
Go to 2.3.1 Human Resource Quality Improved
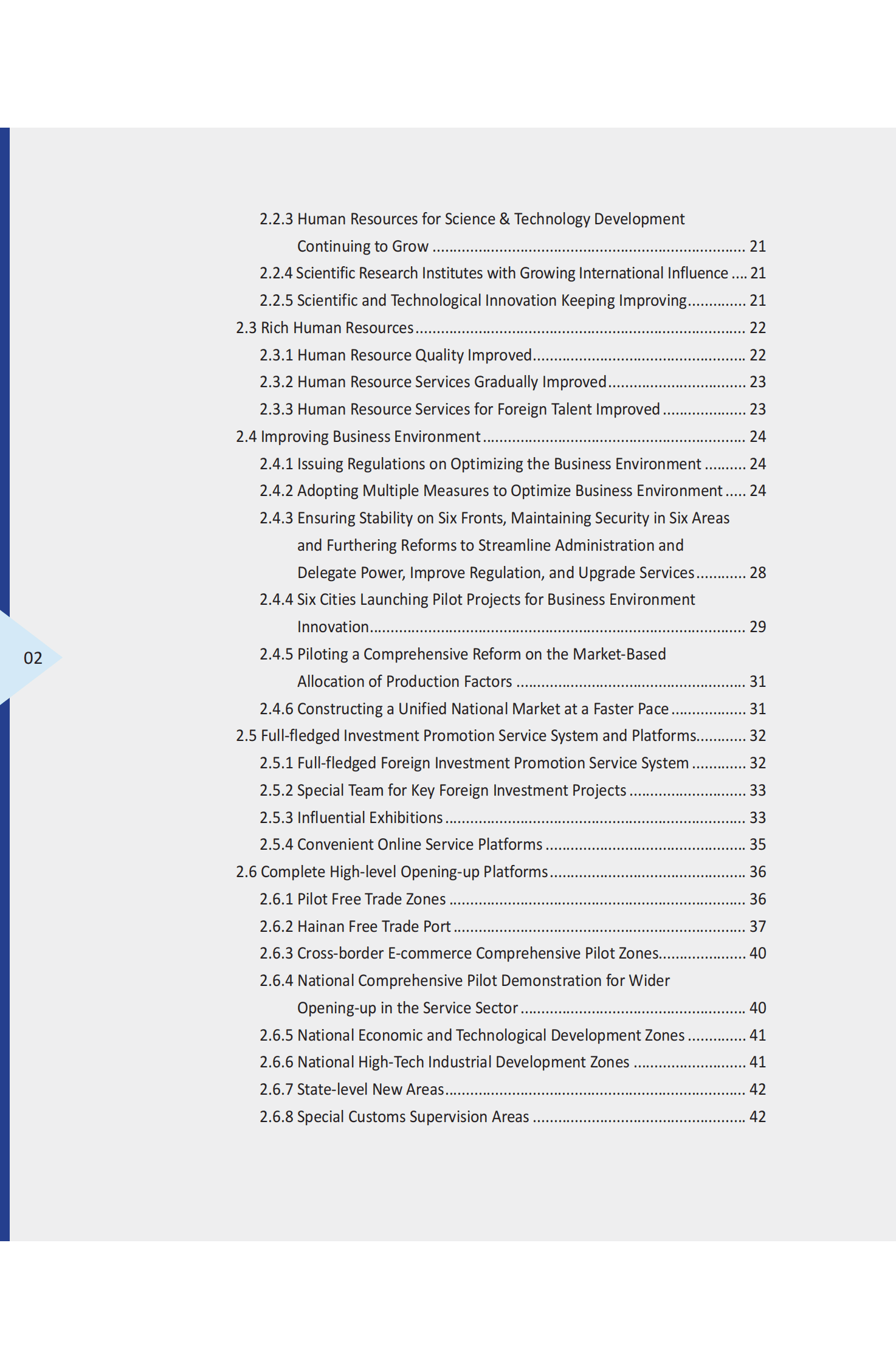pyautogui.click(x=396, y=355)
